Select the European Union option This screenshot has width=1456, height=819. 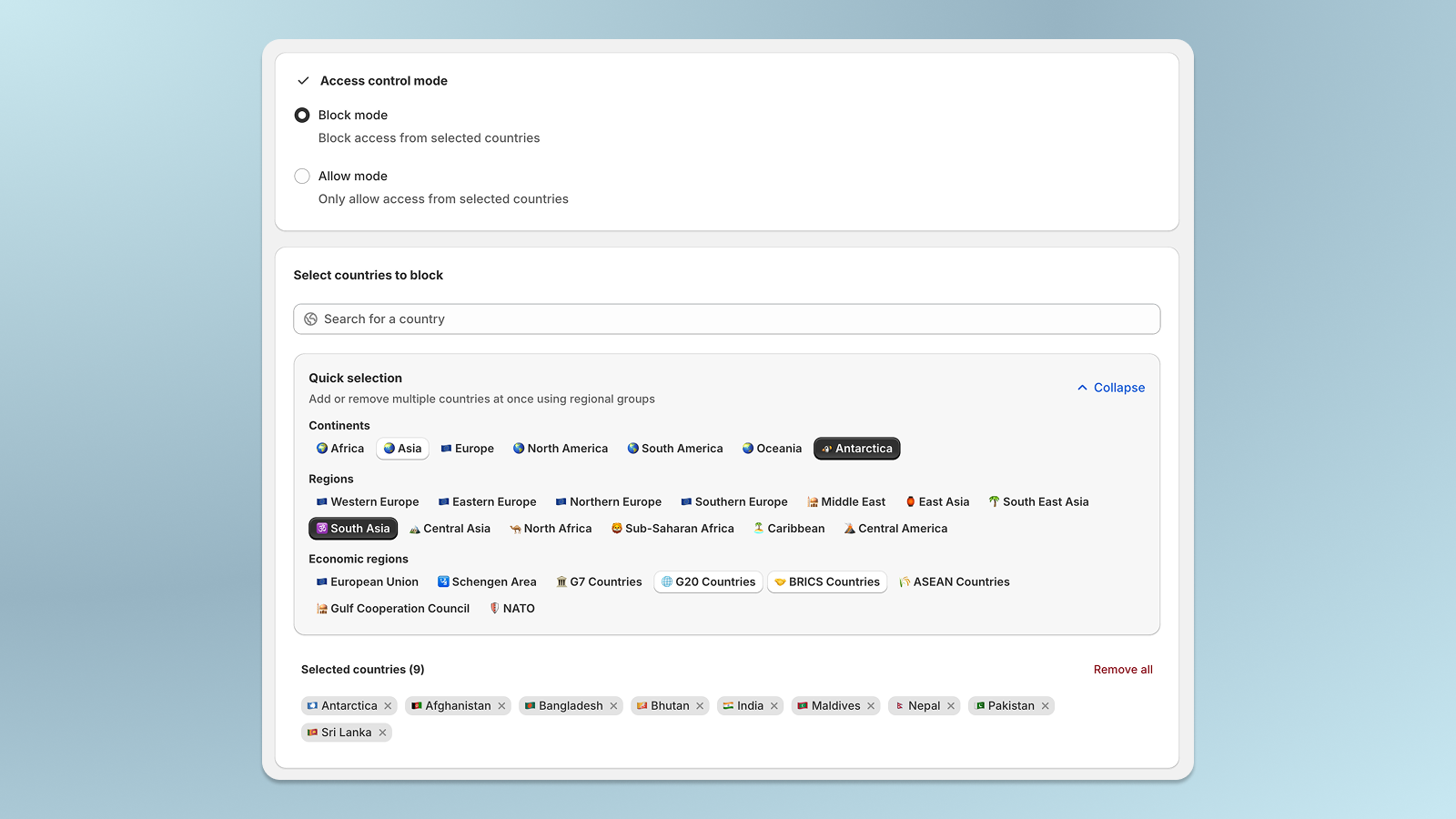pyautogui.click(x=367, y=581)
